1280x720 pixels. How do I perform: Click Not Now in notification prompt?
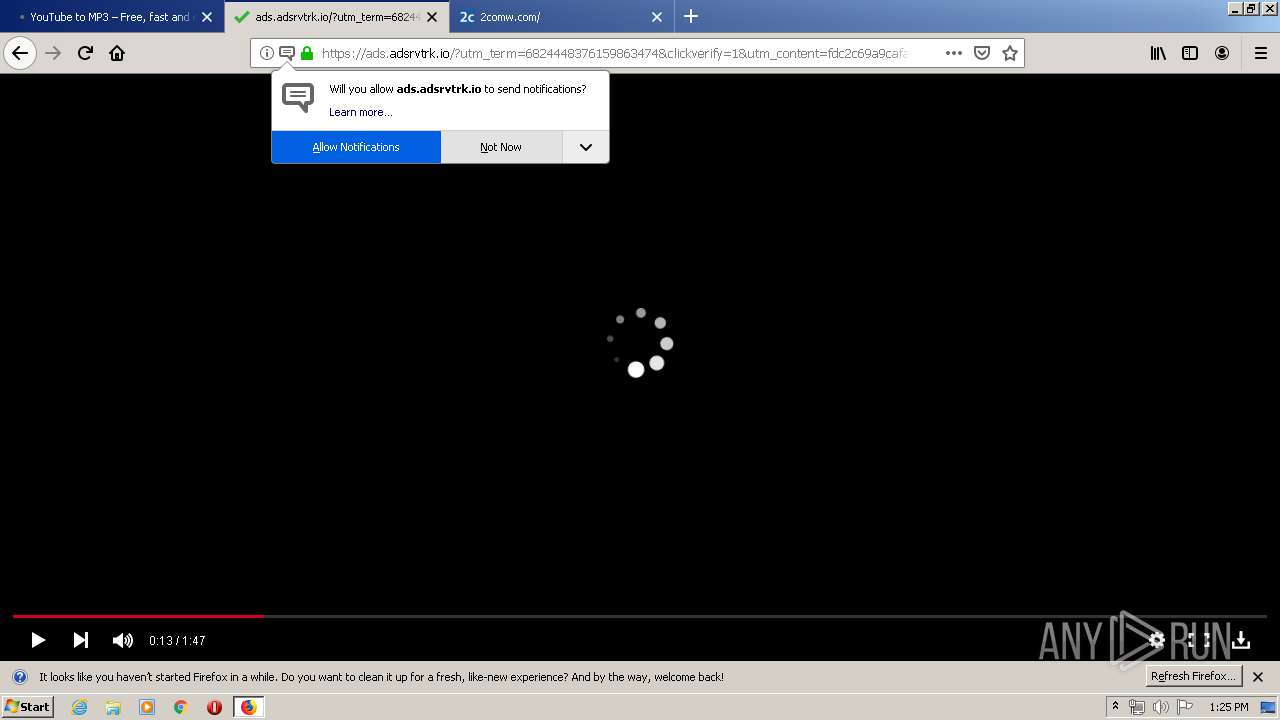tap(501, 147)
